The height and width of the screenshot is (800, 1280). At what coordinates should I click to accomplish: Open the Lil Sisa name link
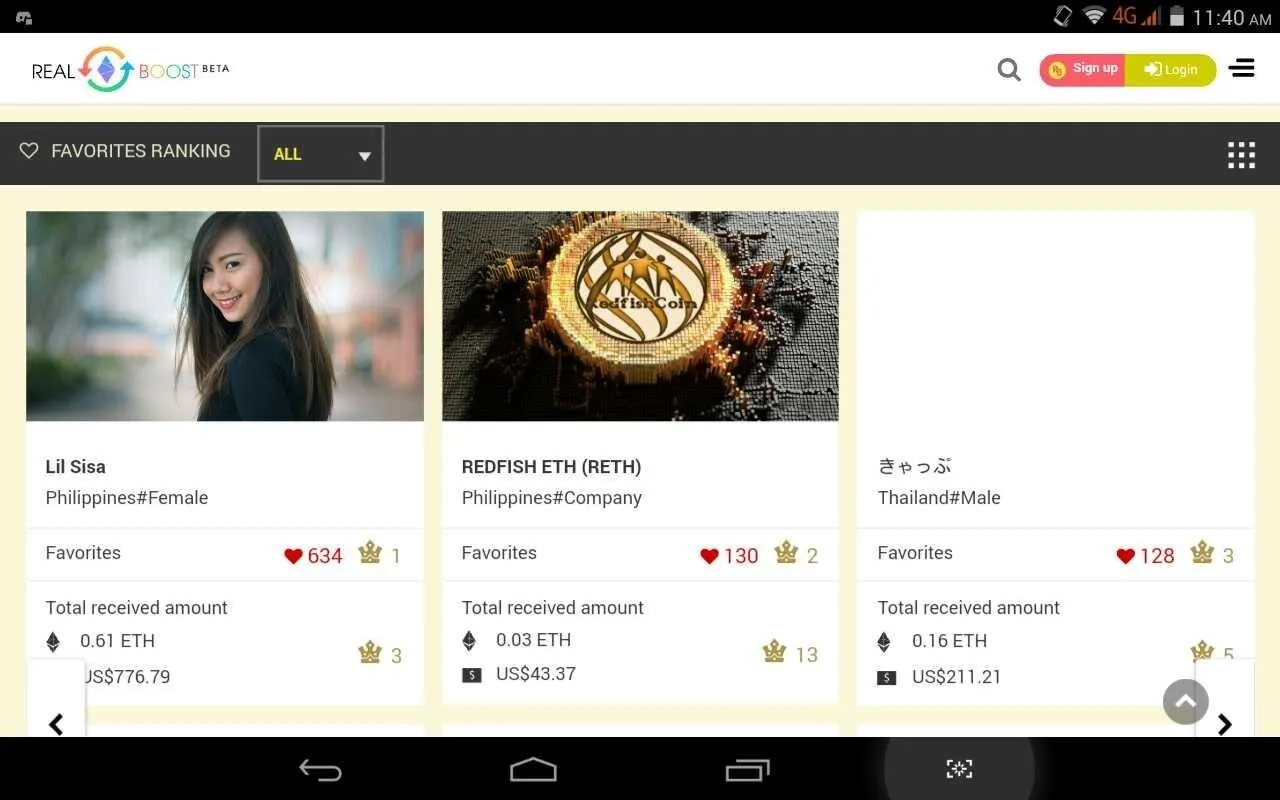(x=75, y=467)
